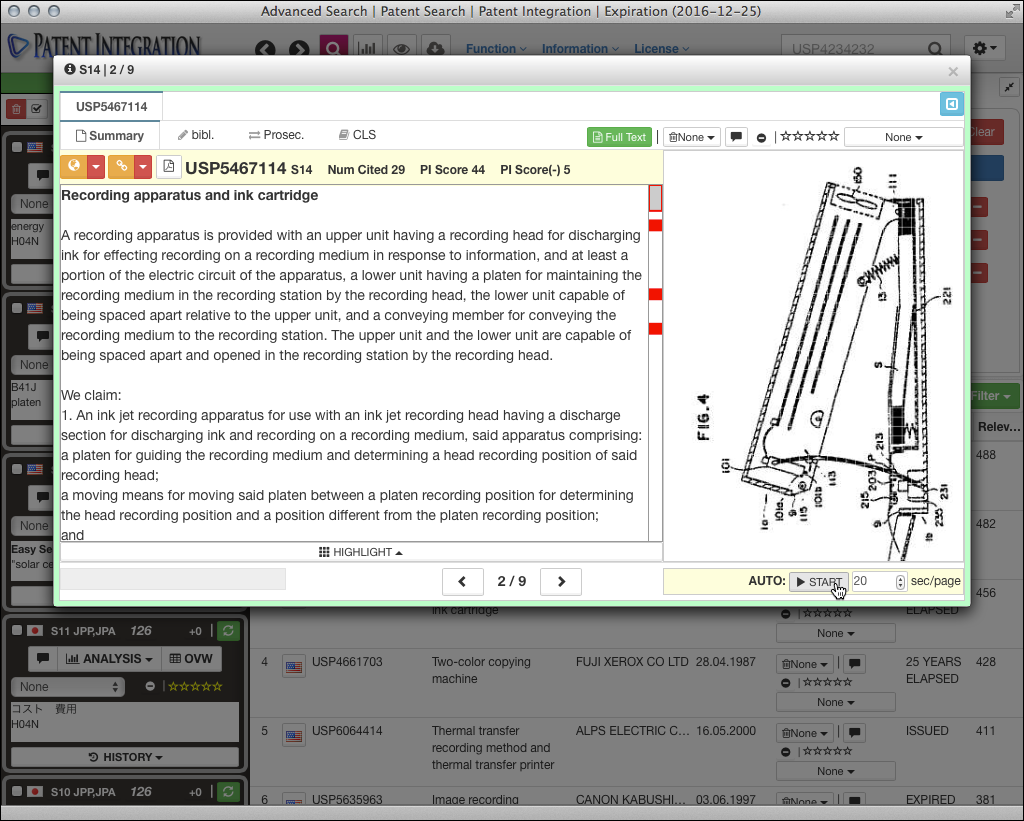
Task: Open the trash None dropdown in dialog toolbar
Action: 692,137
